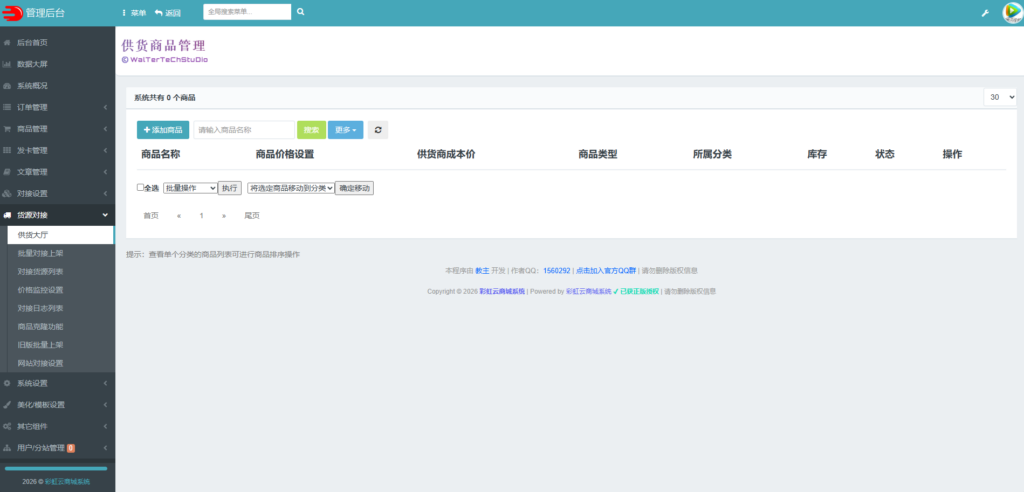Click the refresh icon button

pyautogui.click(x=377, y=130)
